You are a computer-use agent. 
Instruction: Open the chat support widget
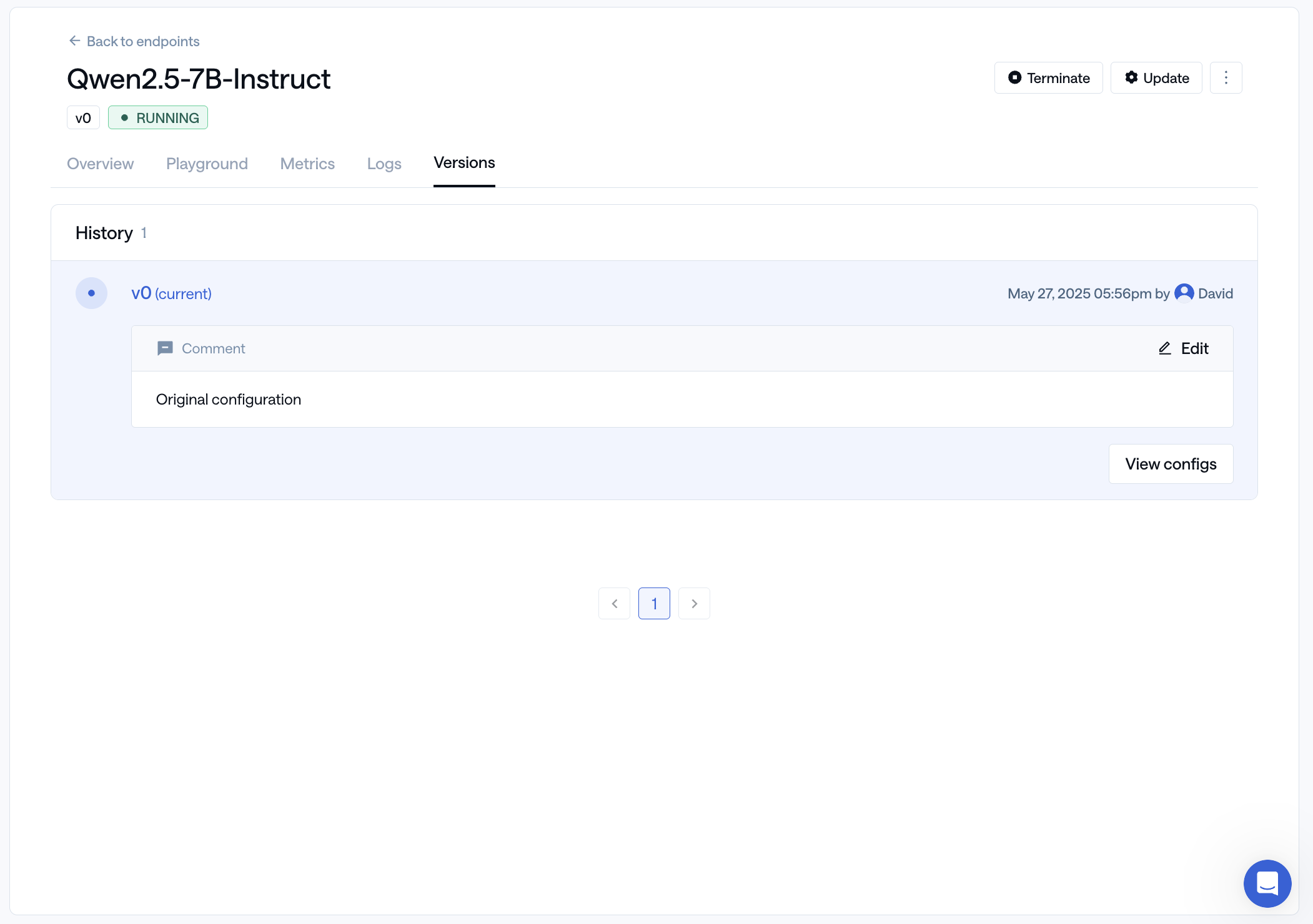(1267, 883)
